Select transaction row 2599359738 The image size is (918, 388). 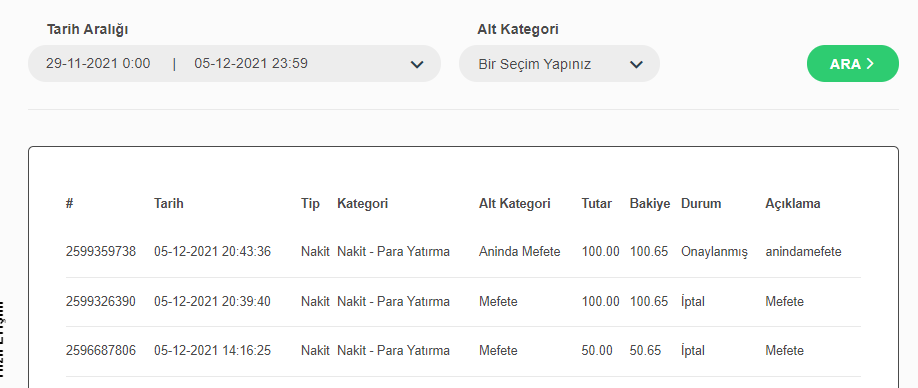(x=463, y=252)
